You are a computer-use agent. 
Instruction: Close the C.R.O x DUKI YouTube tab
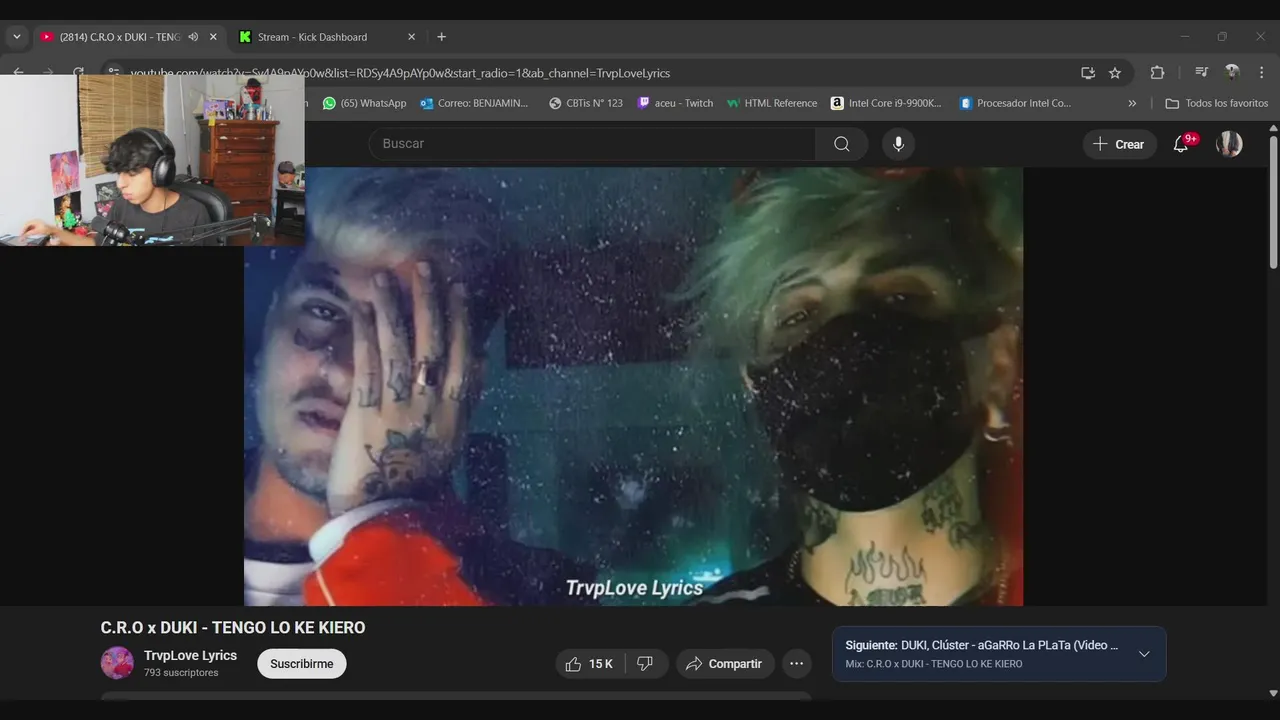click(x=213, y=37)
